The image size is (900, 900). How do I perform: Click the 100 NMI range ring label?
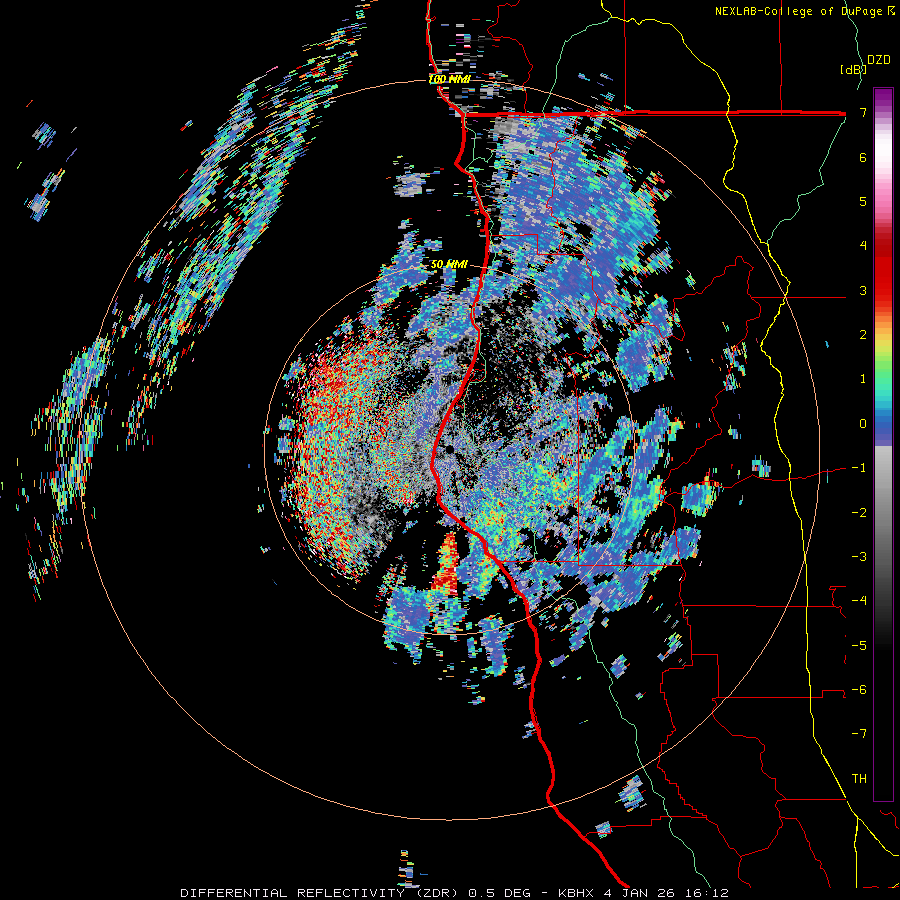tap(449, 79)
